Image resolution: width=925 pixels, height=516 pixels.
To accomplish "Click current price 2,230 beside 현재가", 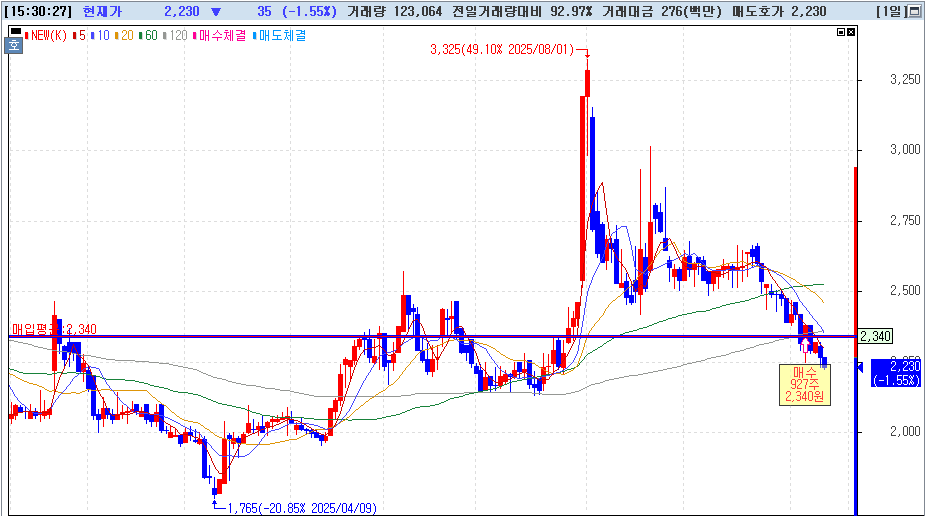I will 182,11.
